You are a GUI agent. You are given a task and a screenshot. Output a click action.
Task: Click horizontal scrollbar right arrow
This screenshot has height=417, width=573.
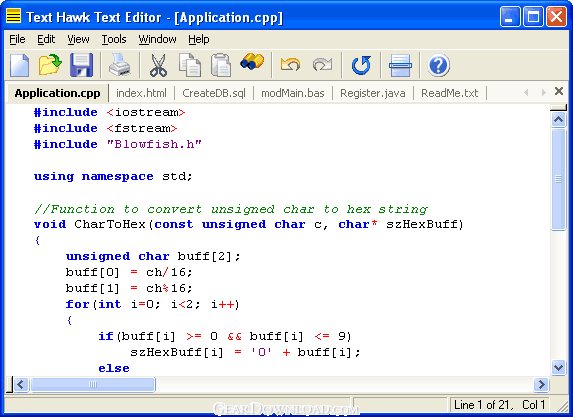pos(541,384)
